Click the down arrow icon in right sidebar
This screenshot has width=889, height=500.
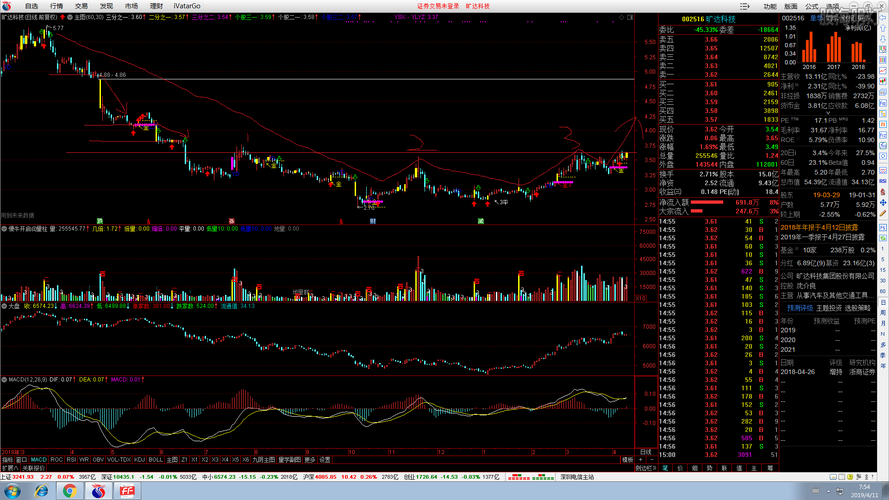[883, 39]
